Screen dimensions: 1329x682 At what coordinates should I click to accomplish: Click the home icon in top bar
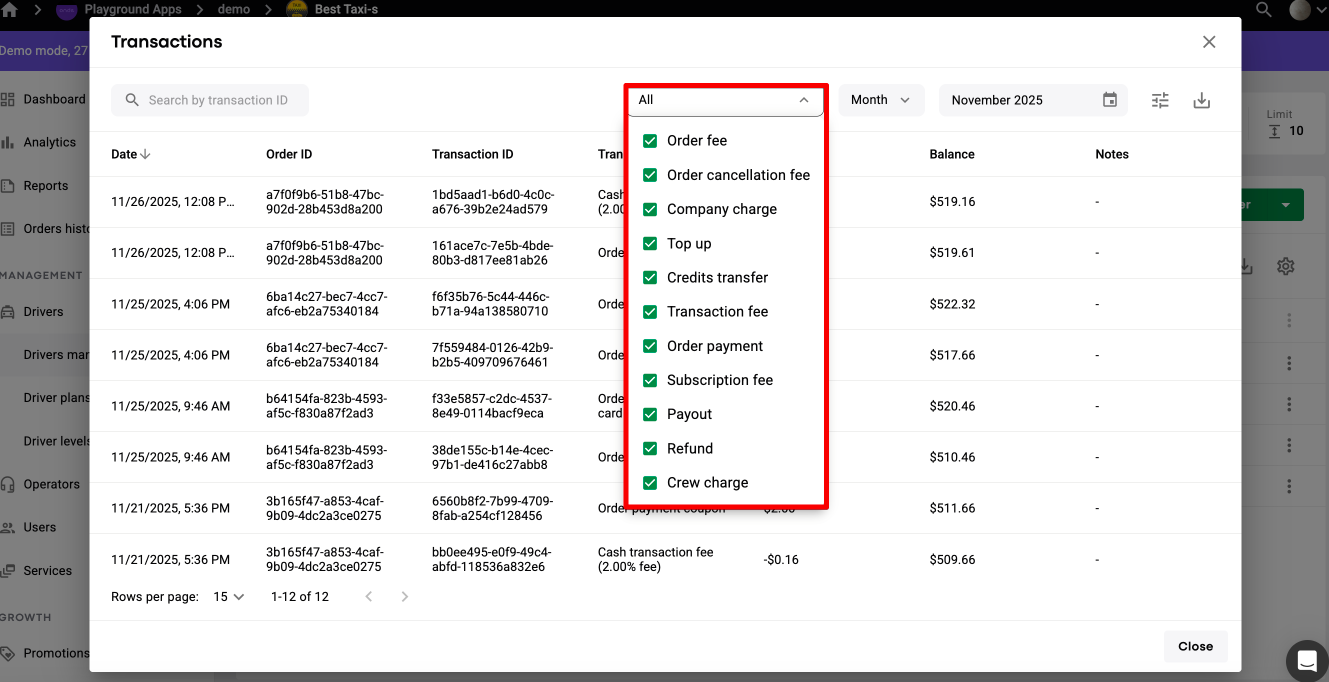point(9,9)
